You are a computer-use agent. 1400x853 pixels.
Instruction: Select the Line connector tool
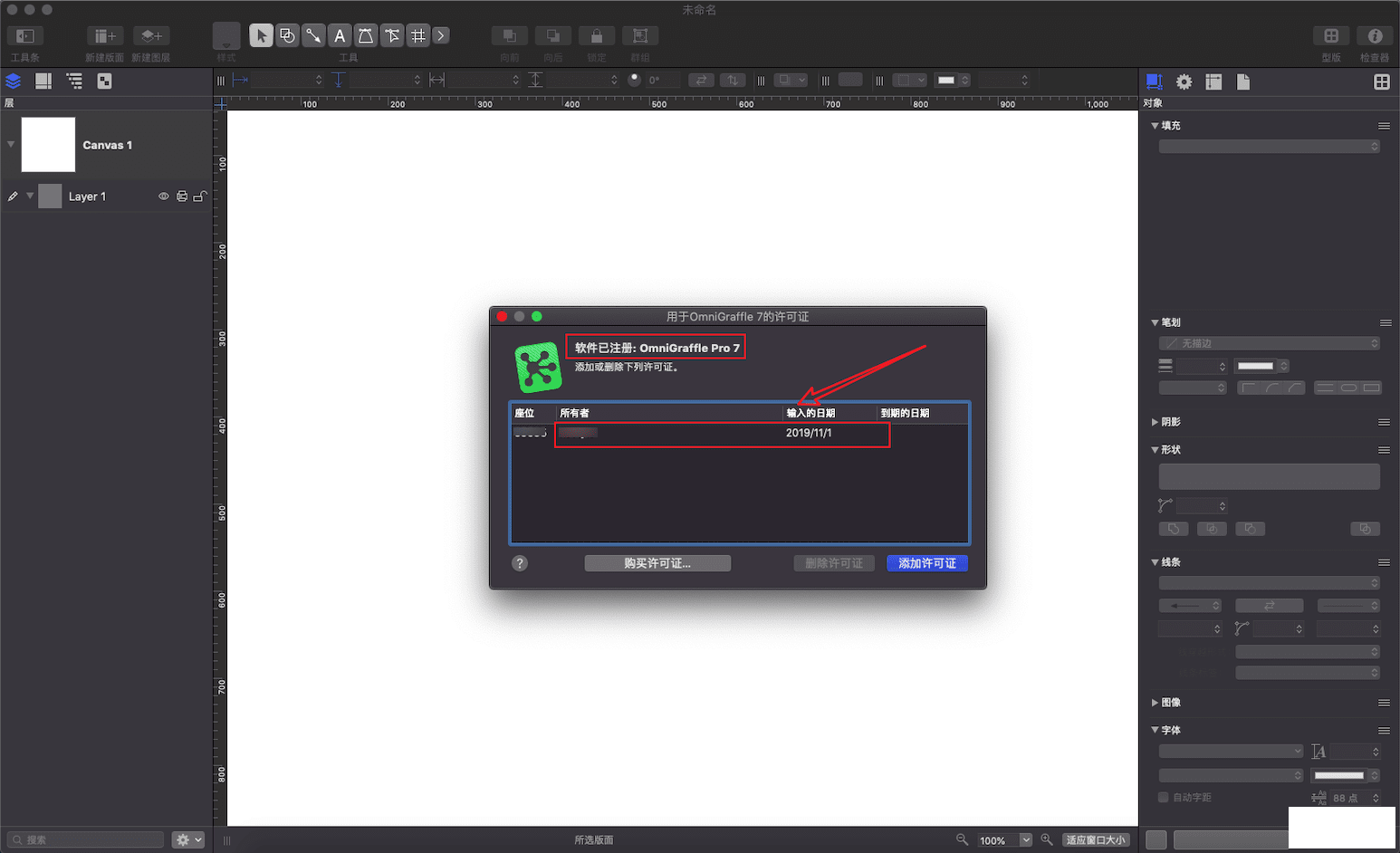pyautogui.click(x=313, y=36)
